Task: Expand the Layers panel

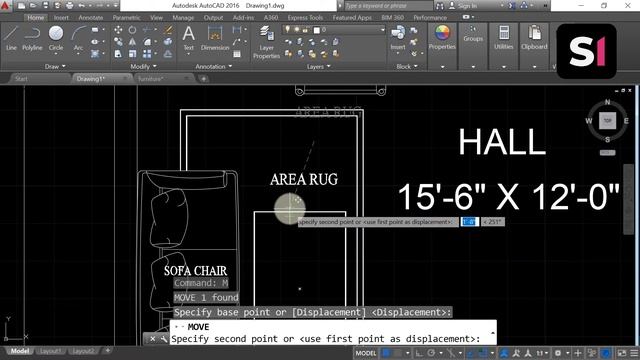Action: (318, 67)
